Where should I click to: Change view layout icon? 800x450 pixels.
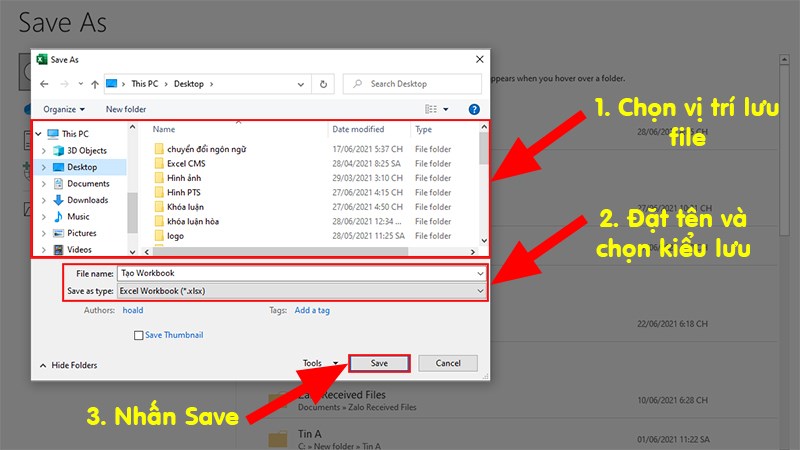(x=431, y=109)
